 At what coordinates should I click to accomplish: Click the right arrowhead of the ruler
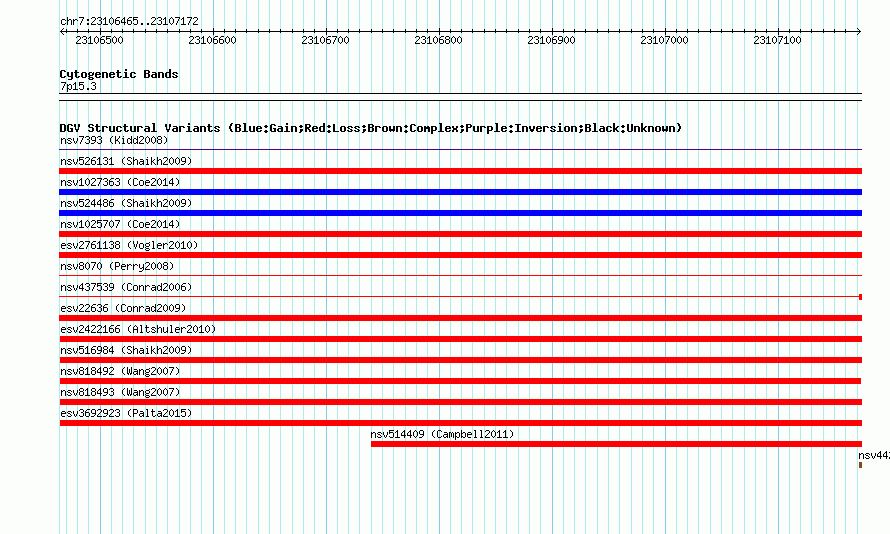(859, 32)
